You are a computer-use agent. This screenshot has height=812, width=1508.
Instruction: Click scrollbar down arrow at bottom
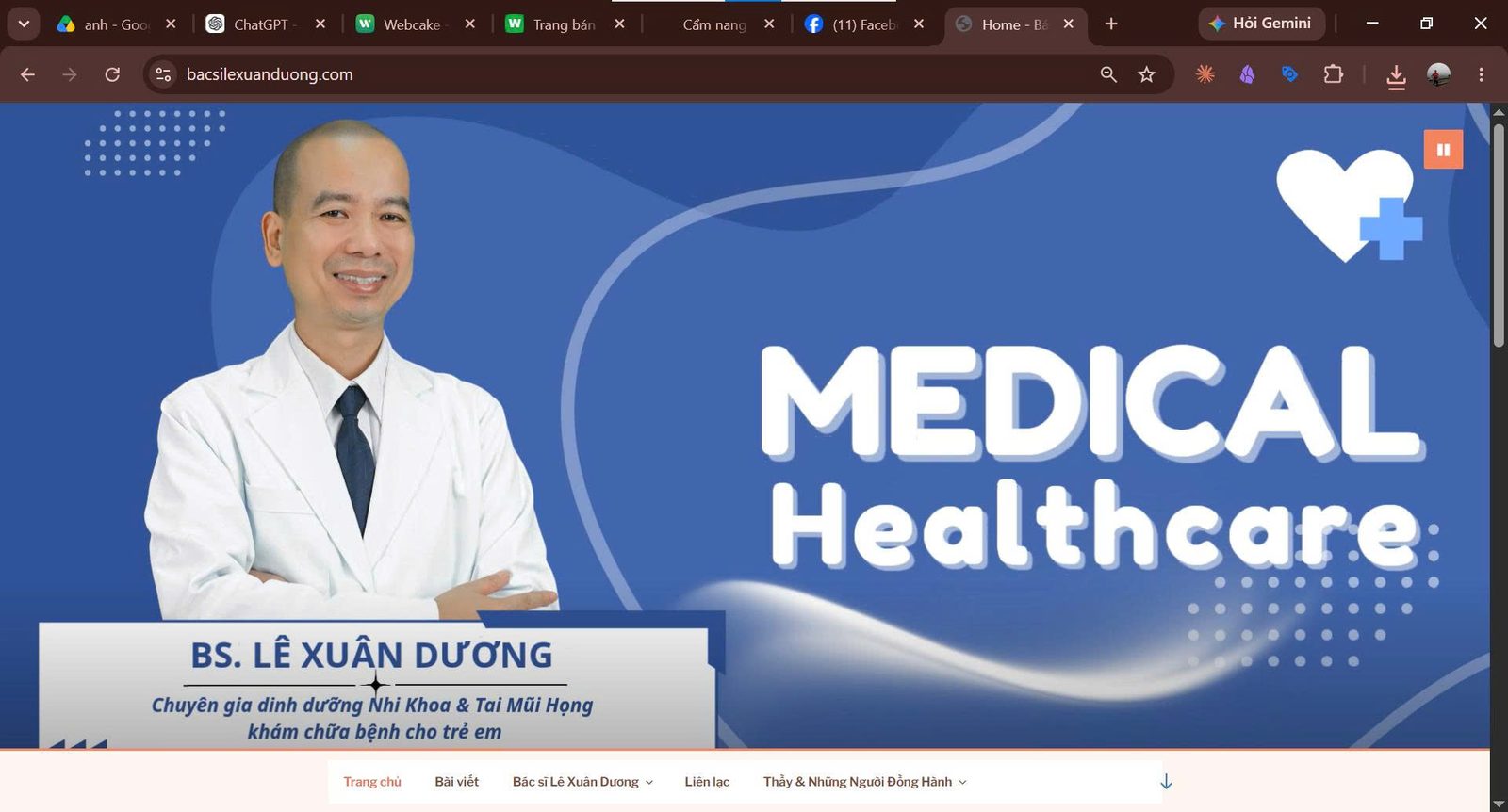pyautogui.click(x=1499, y=804)
